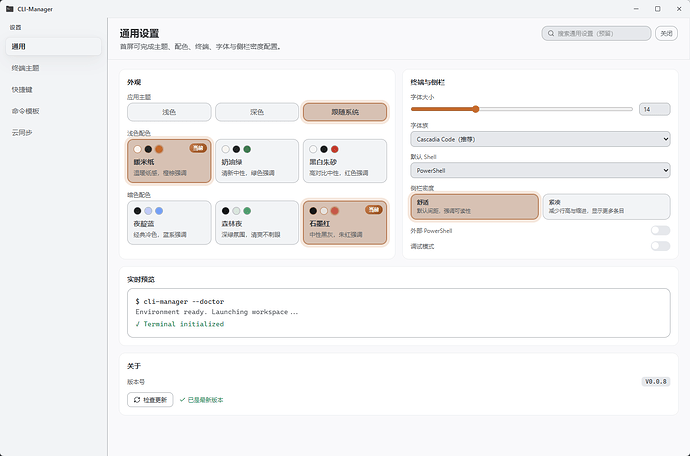Select the 深色 application theme
This screenshot has width=690, height=456.
pyautogui.click(x=257, y=112)
